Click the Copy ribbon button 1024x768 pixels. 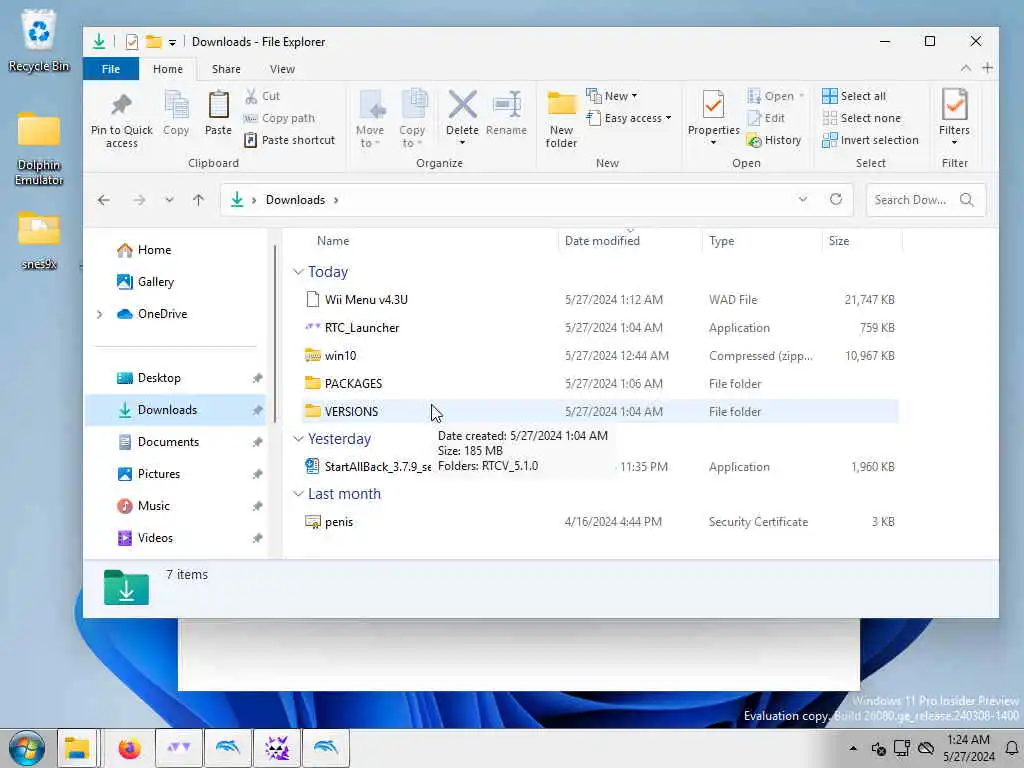point(176,113)
